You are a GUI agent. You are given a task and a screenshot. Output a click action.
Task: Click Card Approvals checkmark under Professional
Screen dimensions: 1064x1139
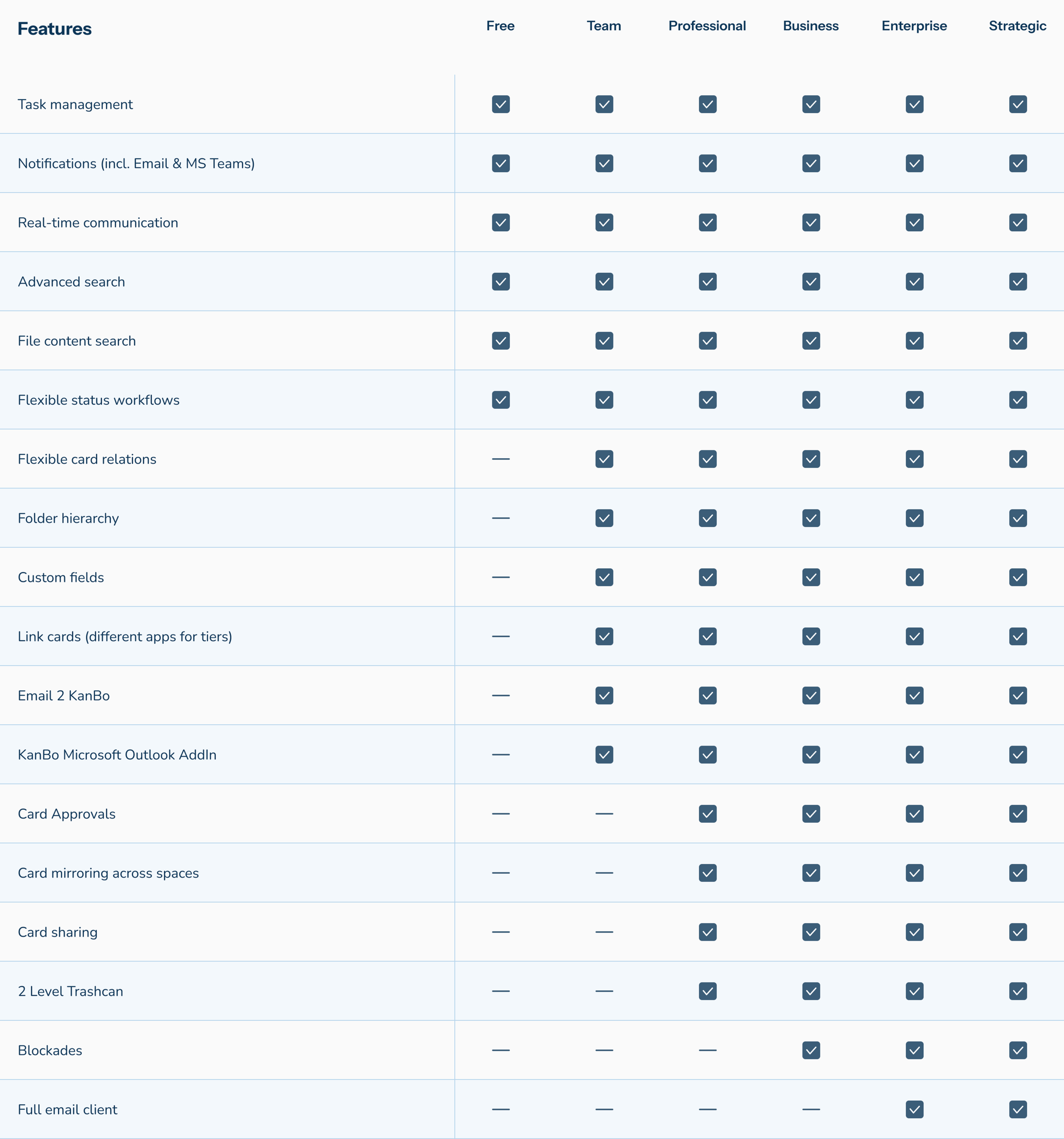click(x=708, y=814)
